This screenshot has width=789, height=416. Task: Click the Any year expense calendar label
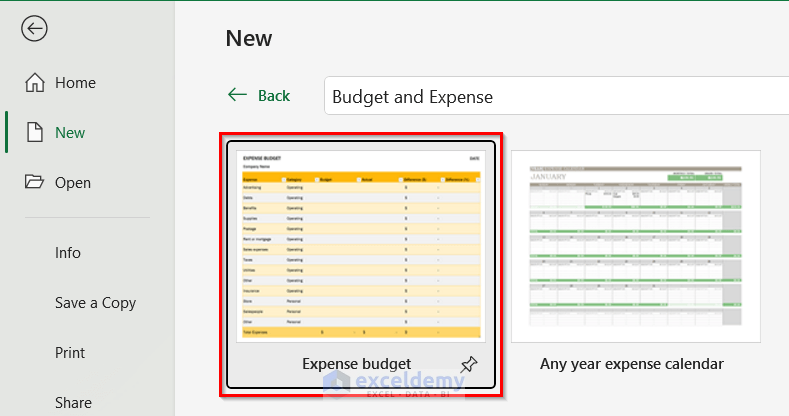631,364
